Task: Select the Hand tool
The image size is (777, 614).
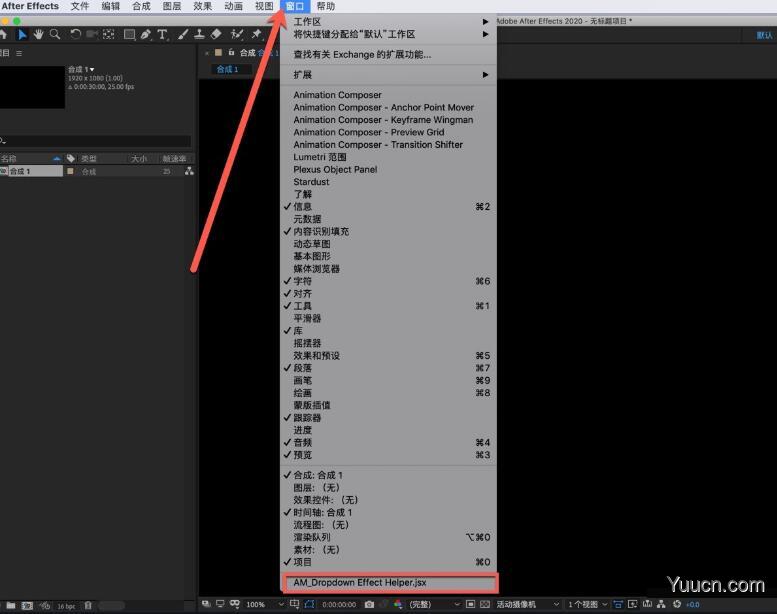Action: coord(38,35)
